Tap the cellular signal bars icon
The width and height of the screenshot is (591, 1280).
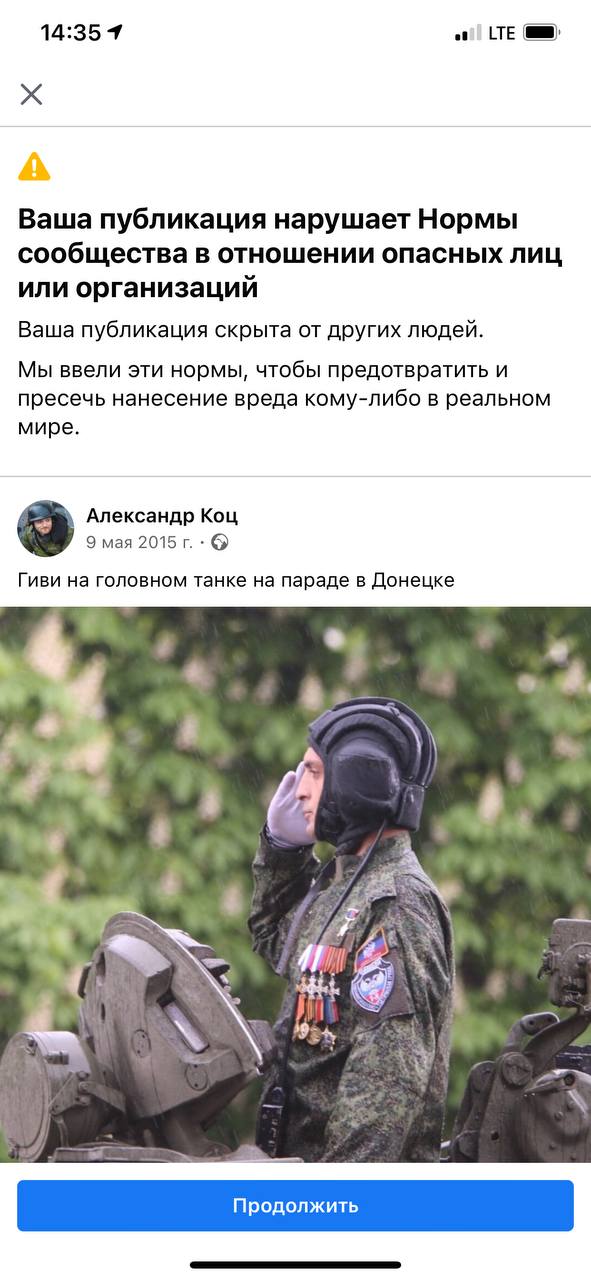coord(468,33)
